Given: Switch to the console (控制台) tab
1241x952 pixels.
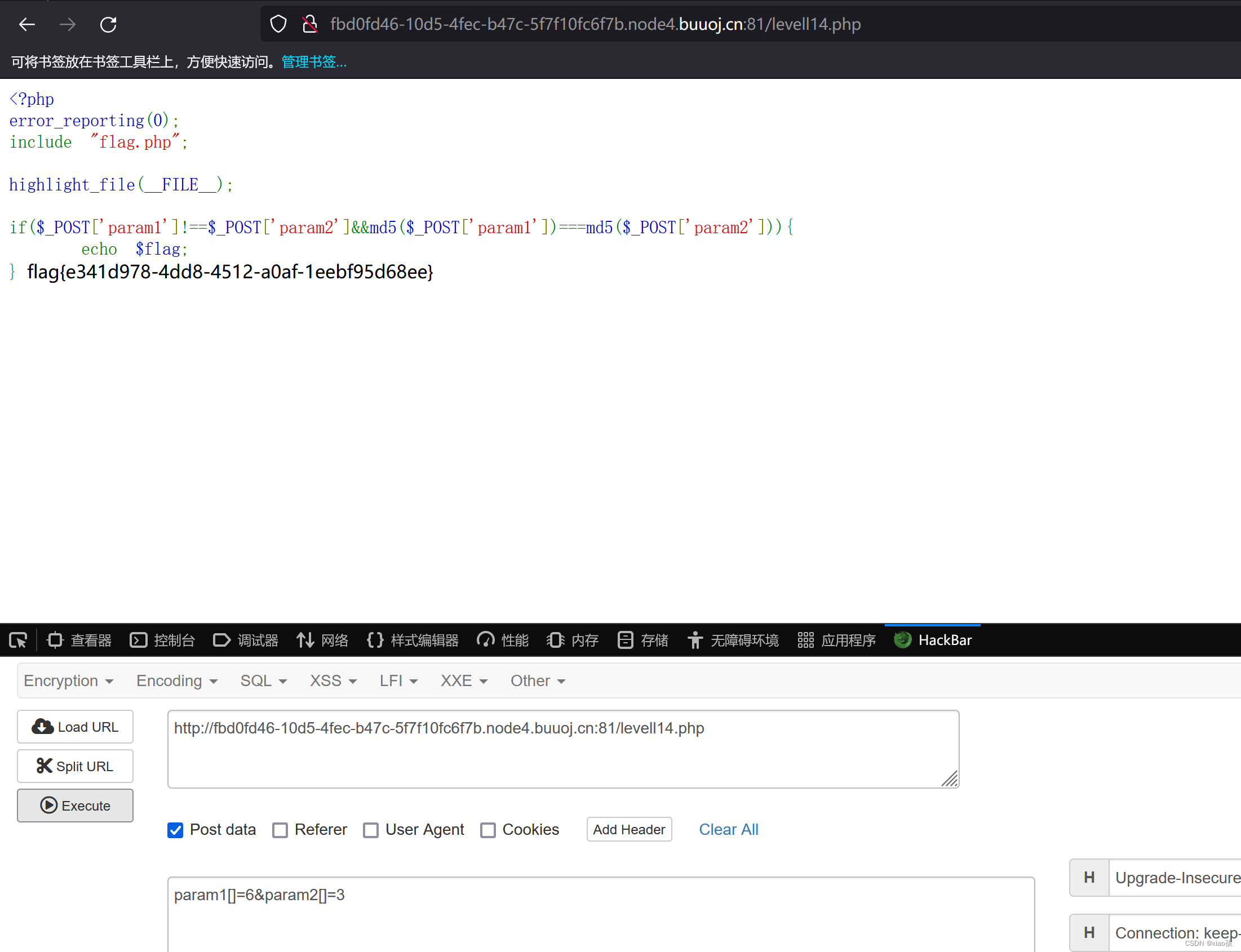Looking at the screenshot, I should (163, 640).
